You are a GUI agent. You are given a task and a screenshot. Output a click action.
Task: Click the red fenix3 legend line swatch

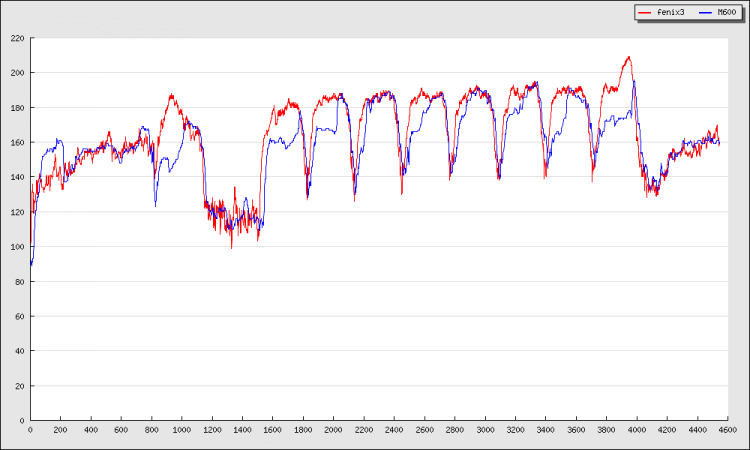click(x=646, y=12)
